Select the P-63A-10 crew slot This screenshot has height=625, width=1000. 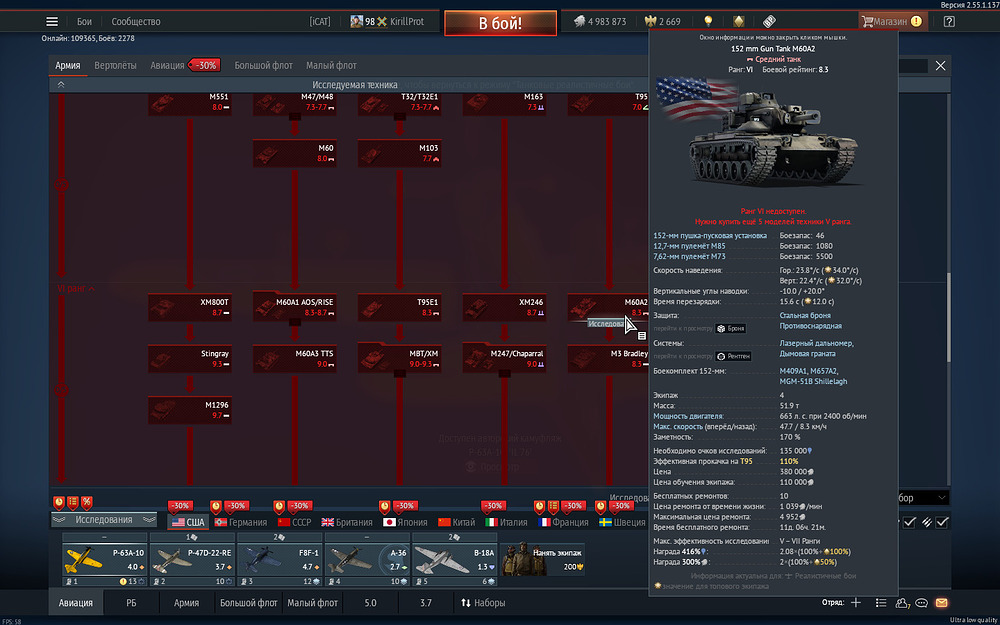pos(105,559)
